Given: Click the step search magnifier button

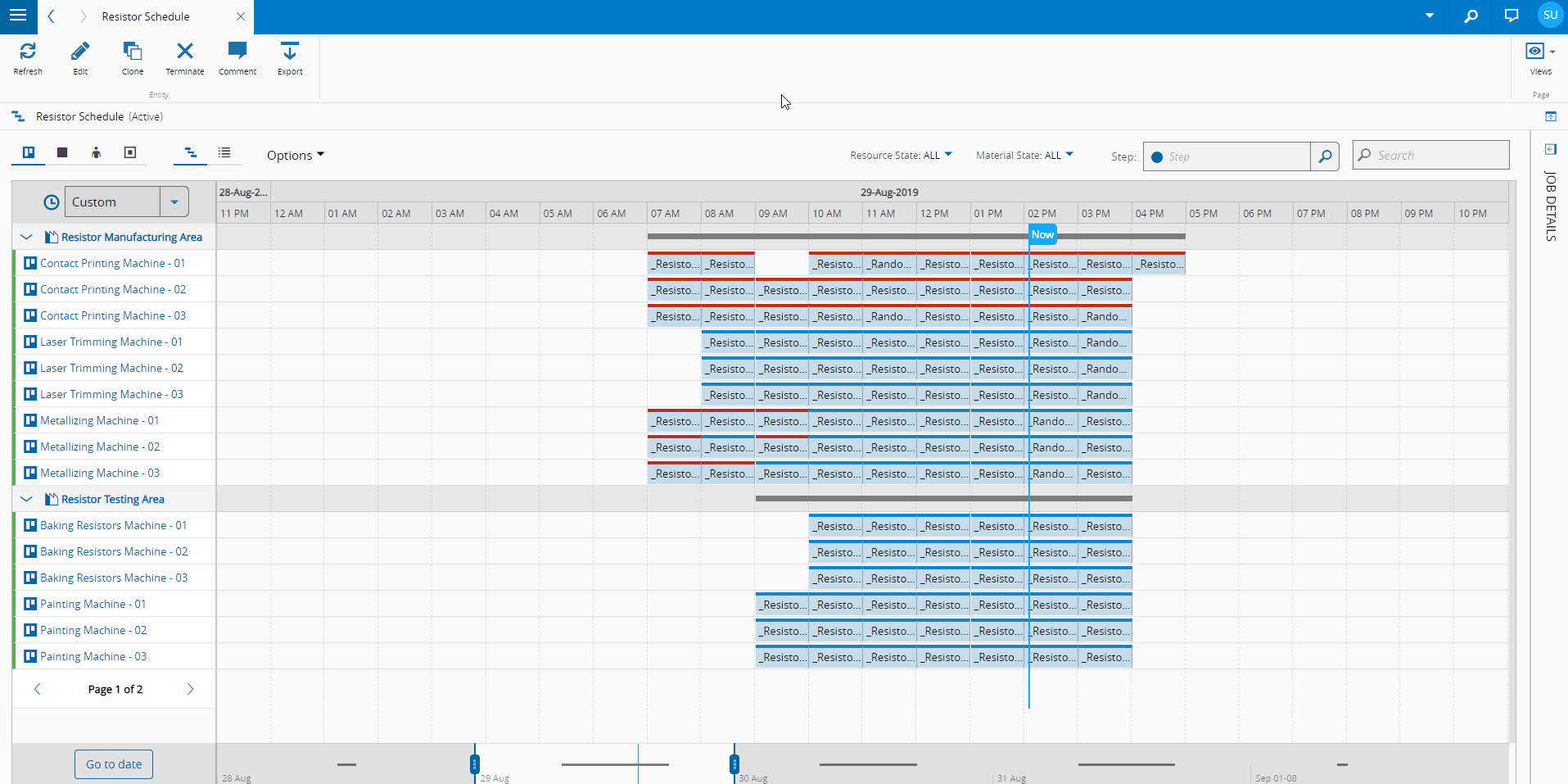Looking at the screenshot, I should coord(1324,156).
